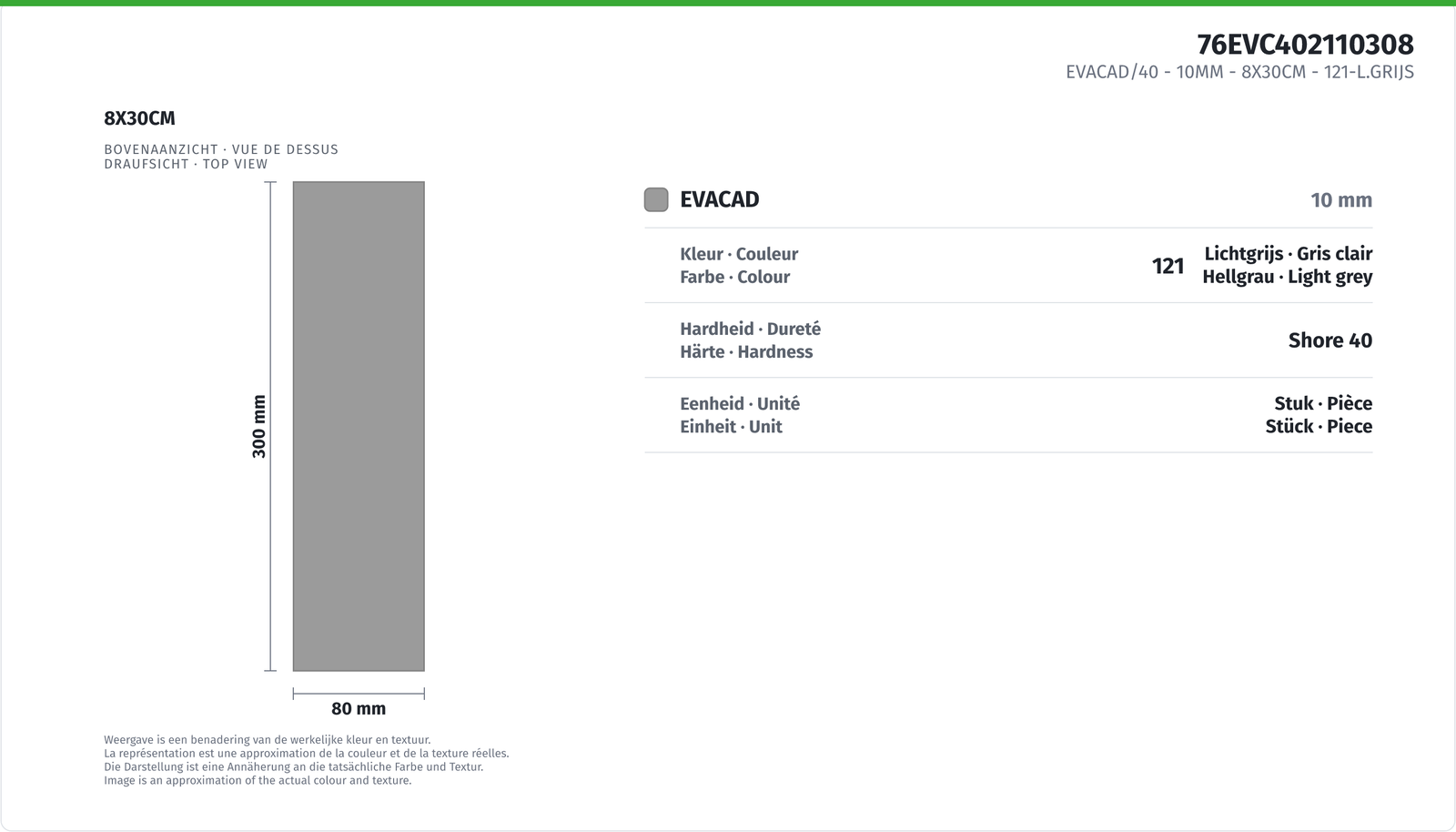Click the Eenheid · Unité label
The image size is (1456, 832).
click(x=740, y=403)
